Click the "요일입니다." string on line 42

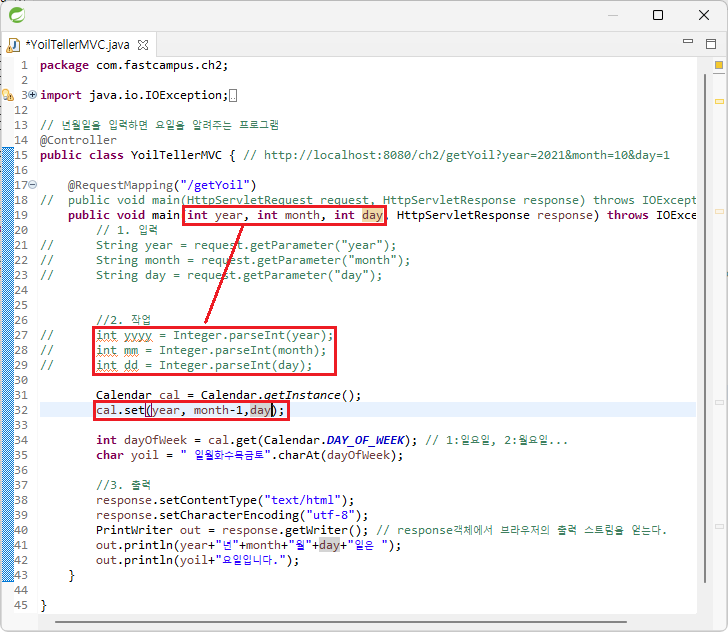click(x=250, y=560)
